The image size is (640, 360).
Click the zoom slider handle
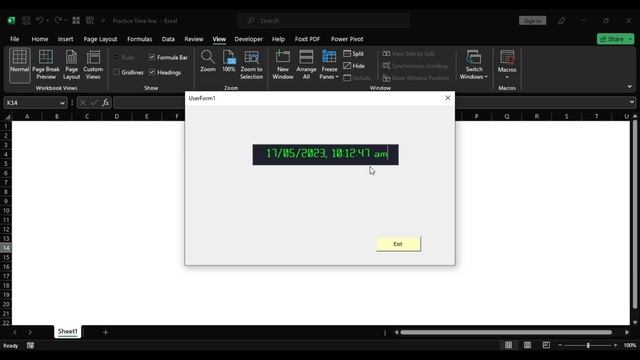[588, 345]
